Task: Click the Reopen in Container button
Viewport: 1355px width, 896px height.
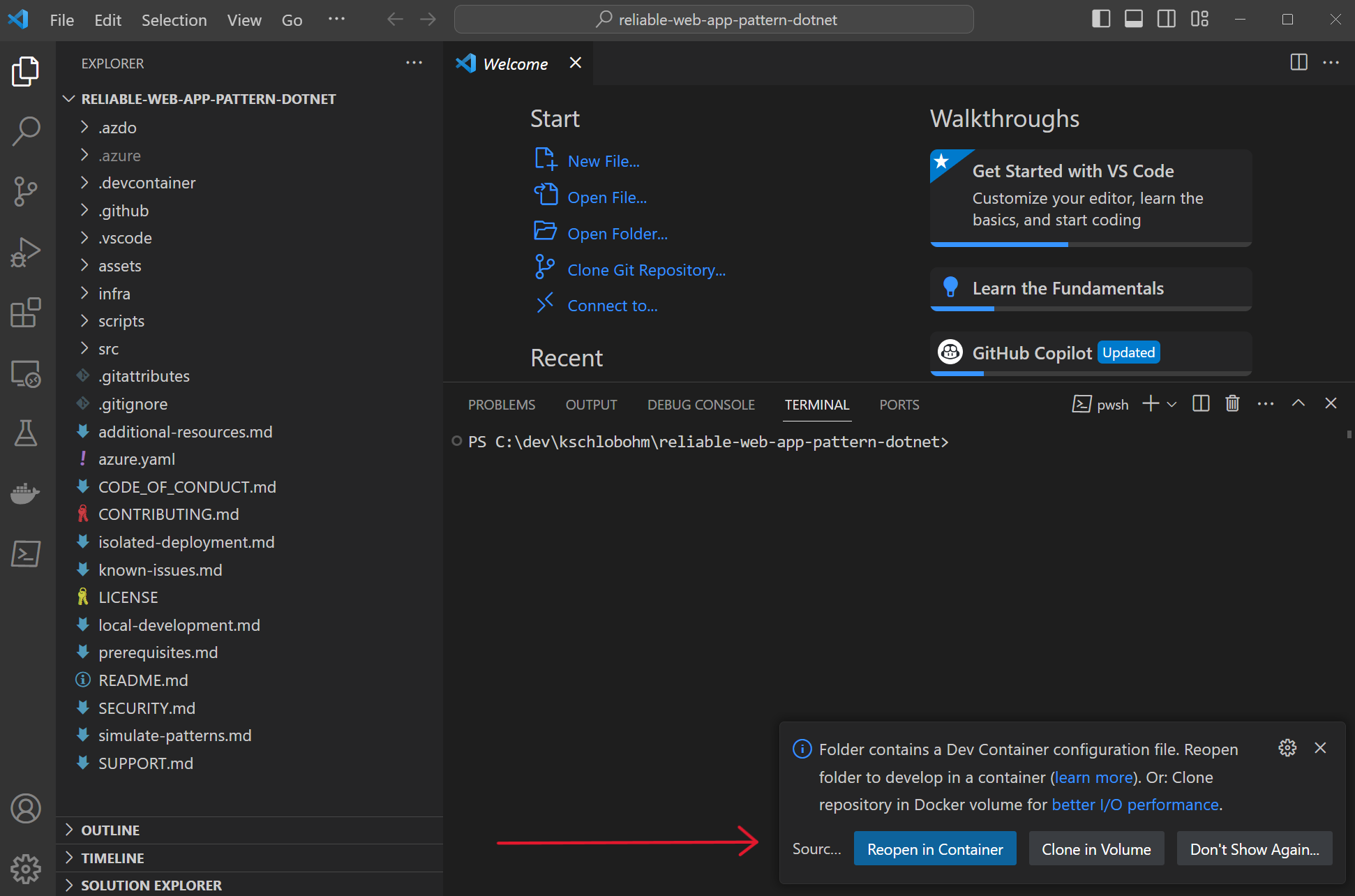Action: pyautogui.click(x=934, y=849)
